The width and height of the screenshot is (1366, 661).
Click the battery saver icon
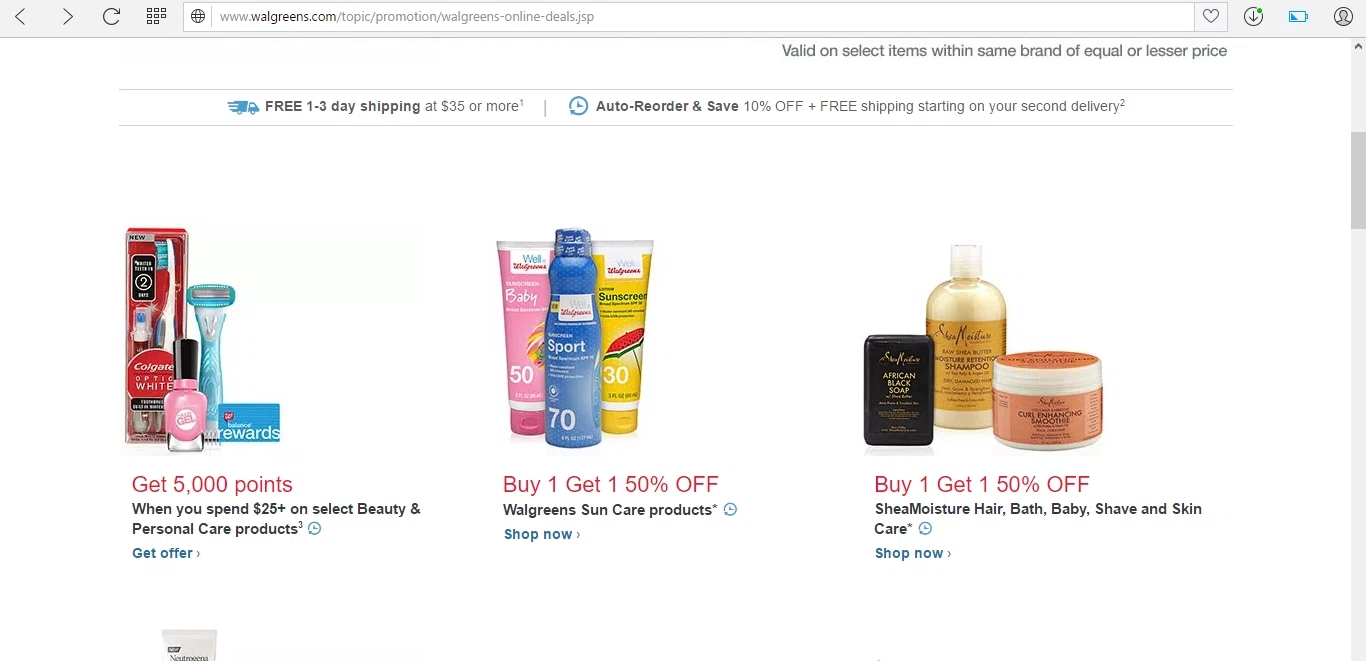coord(1298,16)
